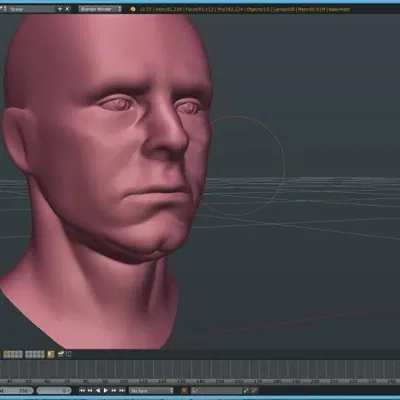This screenshot has width=400, height=400.
Task: Click the current frame field showing 0
Action: pyautogui.click(x=54, y=390)
